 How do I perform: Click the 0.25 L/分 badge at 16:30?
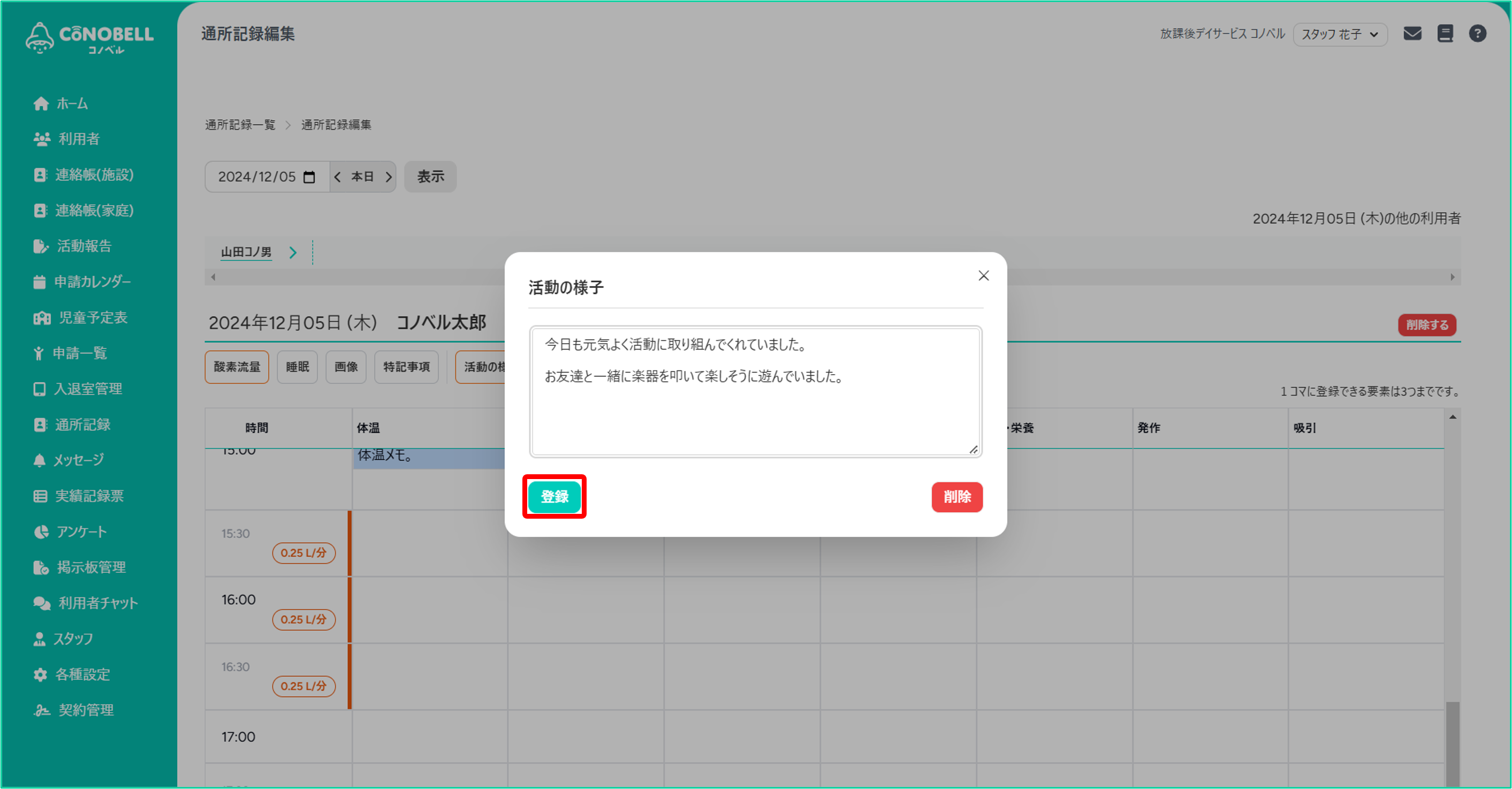coord(303,686)
